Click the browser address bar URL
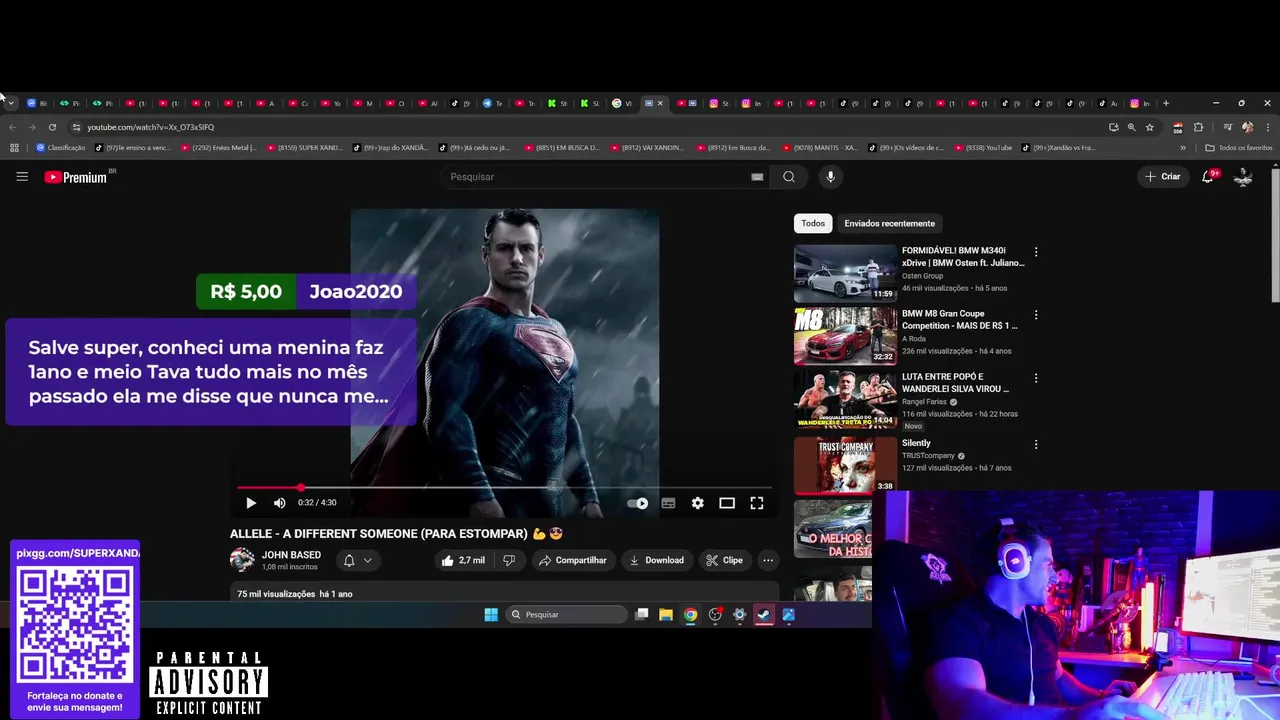 150,127
